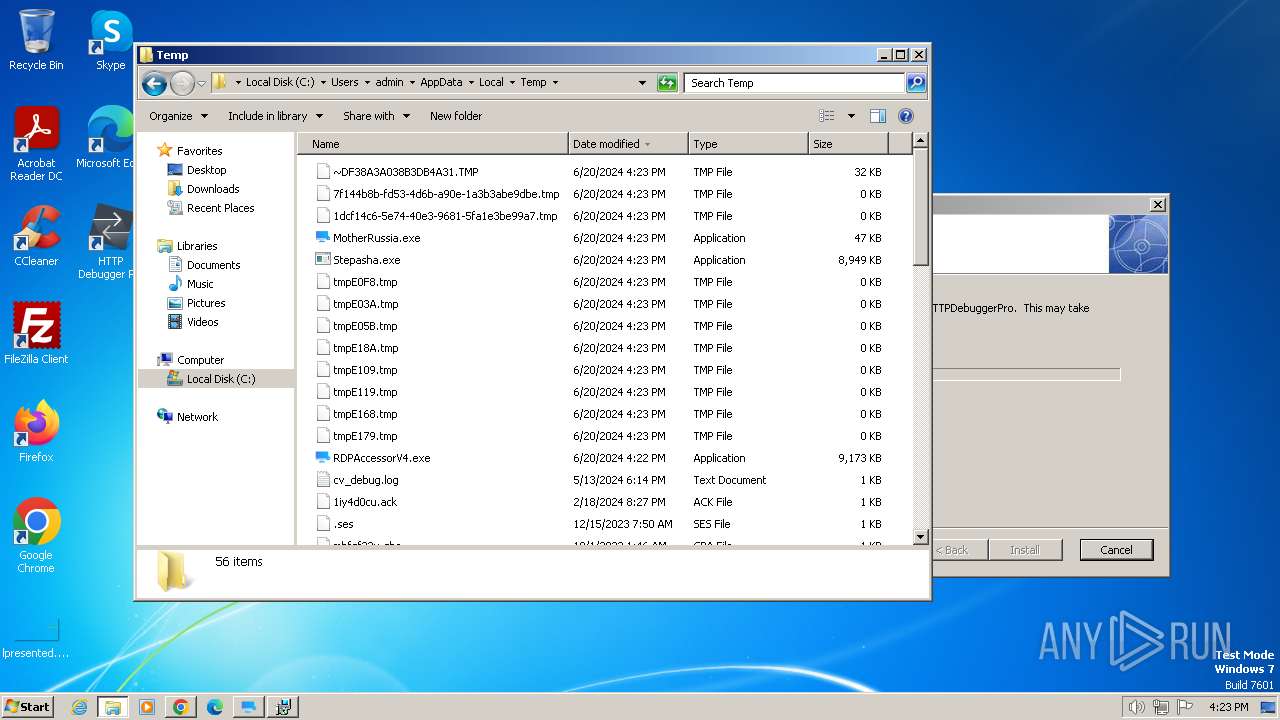
Task: Open Explorer help question mark
Action: click(906, 116)
